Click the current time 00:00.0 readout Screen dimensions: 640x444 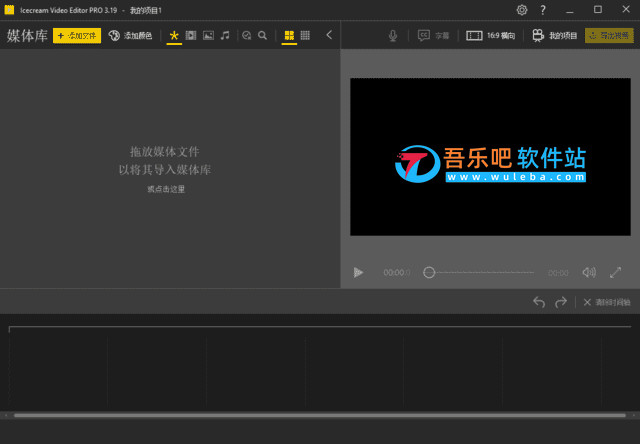click(396, 272)
